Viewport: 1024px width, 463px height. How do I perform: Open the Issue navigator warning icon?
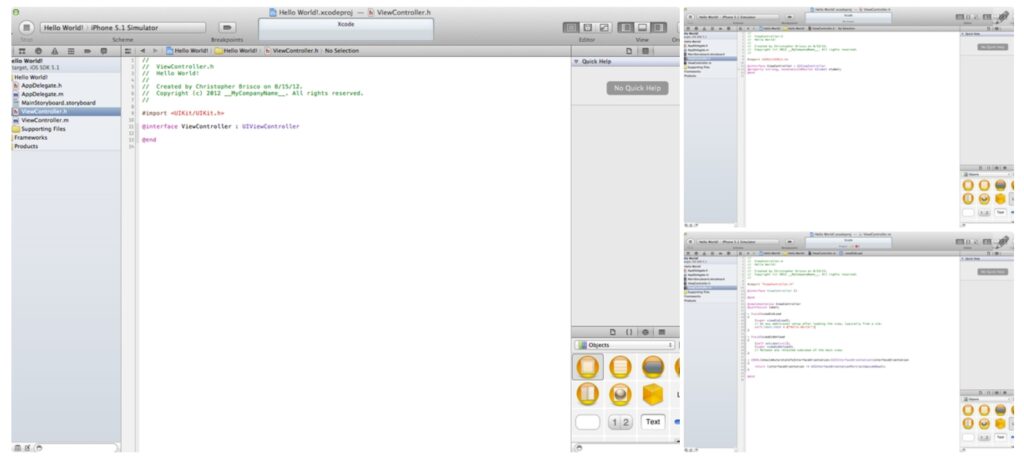tap(53, 50)
